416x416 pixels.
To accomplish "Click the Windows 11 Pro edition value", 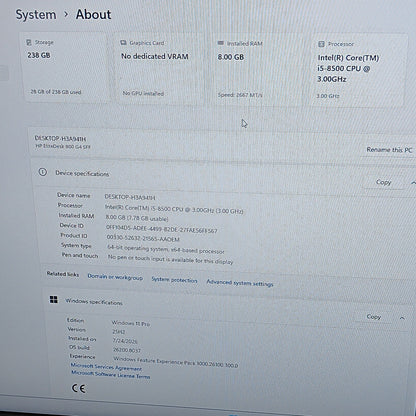I will pyautogui.click(x=131, y=323).
